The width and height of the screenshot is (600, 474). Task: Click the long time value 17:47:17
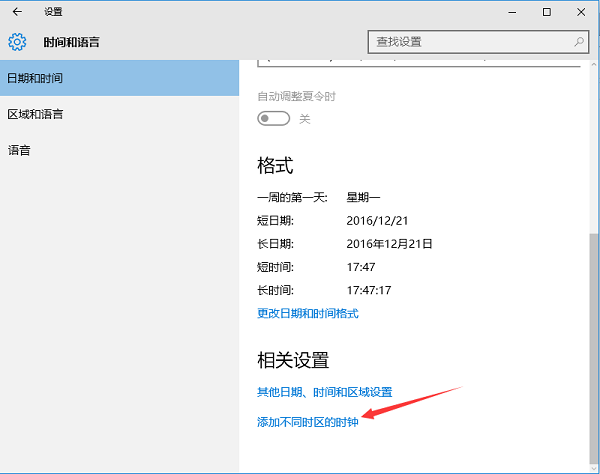[x=369, y=290]
